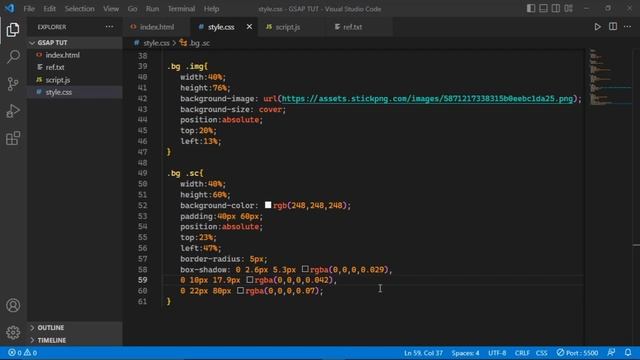This screenshot has width=640, height=360.
Task: Open the feedback icon in the status bar
Action: [611, 353]
